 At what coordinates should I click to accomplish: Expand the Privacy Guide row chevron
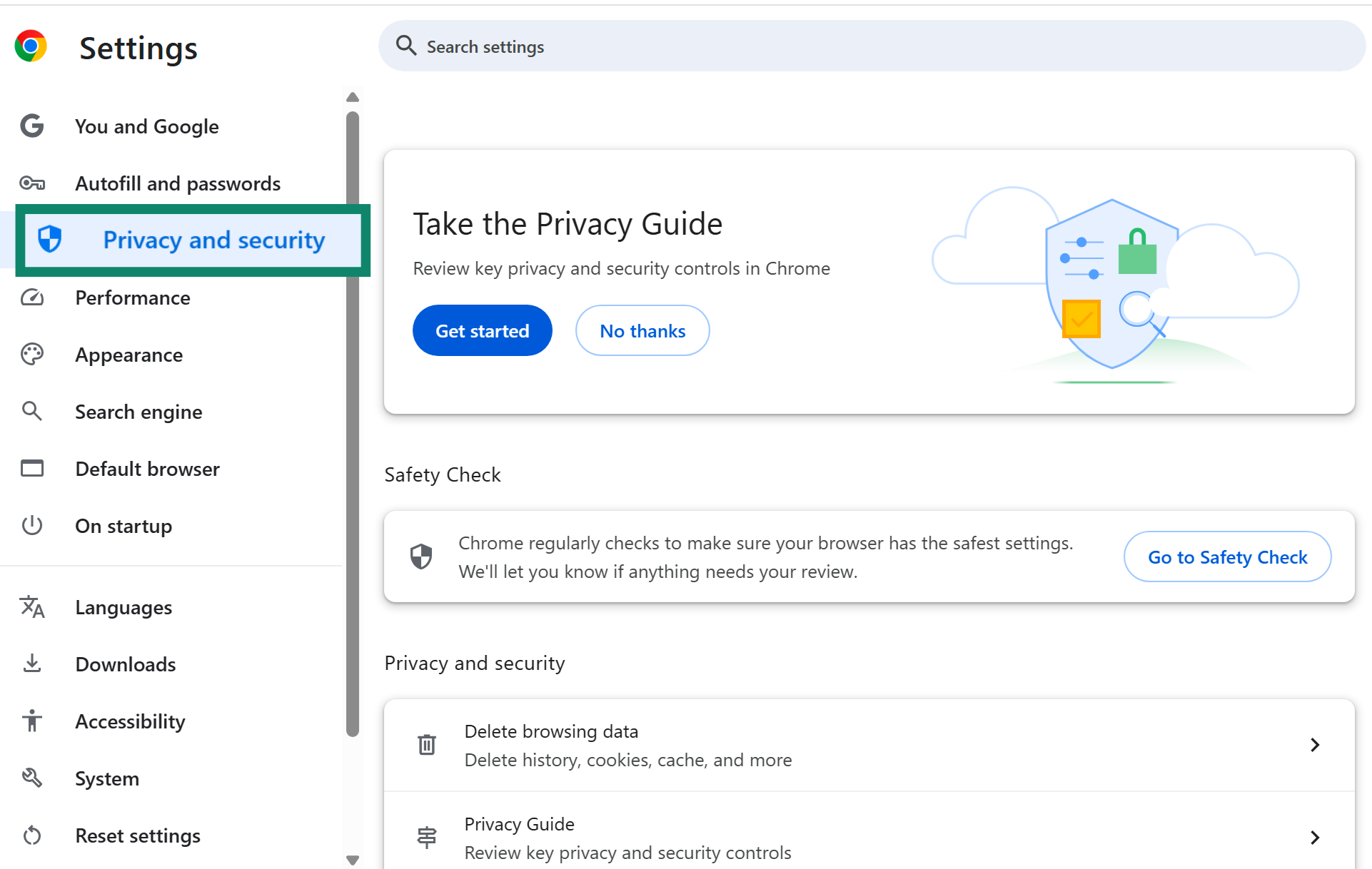tap(1316, 837)
